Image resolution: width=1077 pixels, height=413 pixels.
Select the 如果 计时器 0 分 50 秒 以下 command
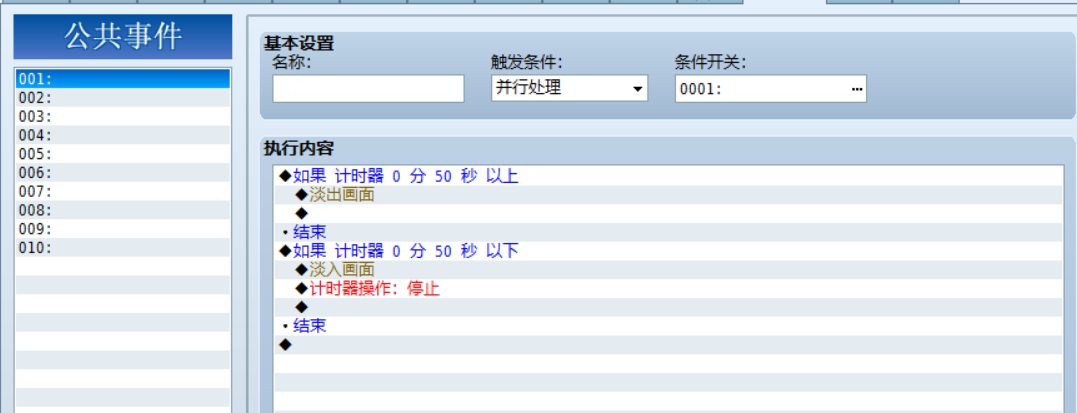pyautogui.click(x=668, y=251)
